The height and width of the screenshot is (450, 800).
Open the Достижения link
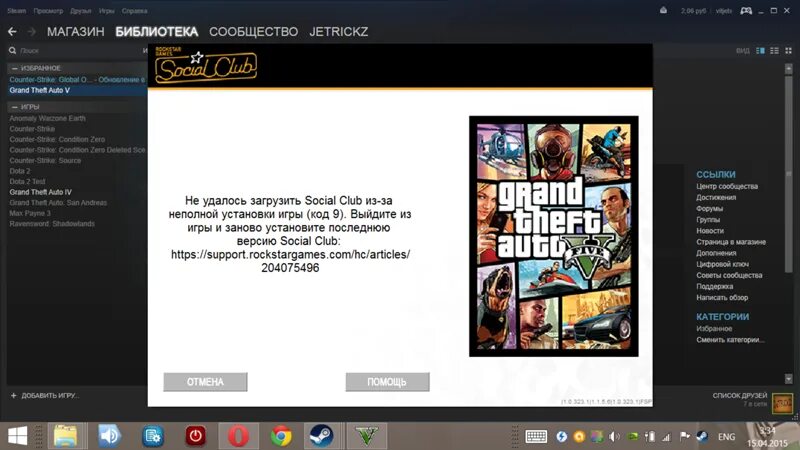point(716,197)
